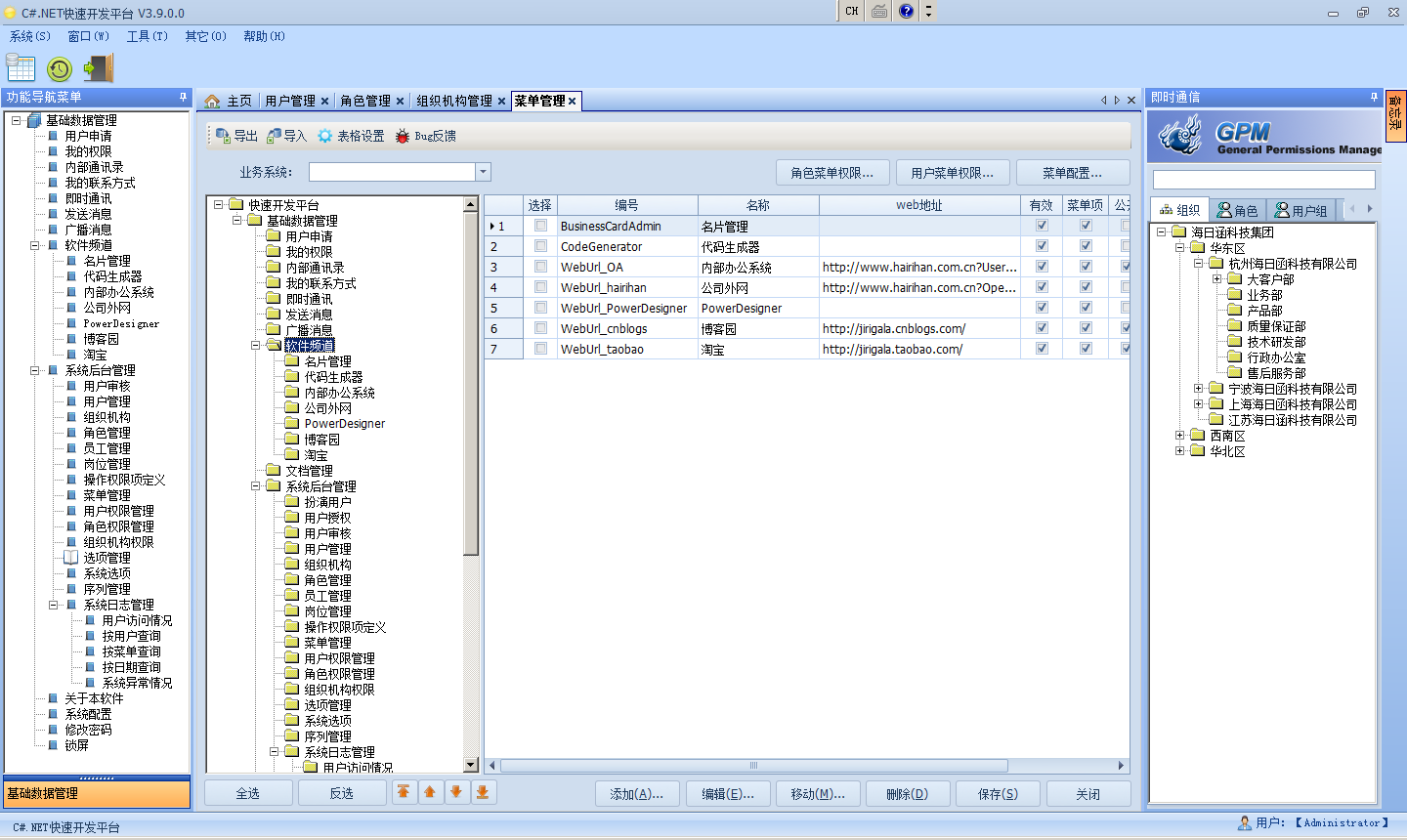
Task: Expand 大客户部 node
Action: tap(1217, 279)
